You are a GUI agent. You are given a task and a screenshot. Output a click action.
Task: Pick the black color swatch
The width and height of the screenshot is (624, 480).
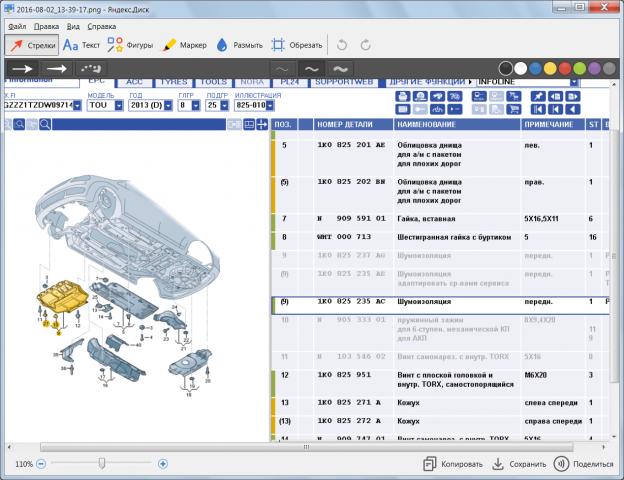point(505,68)
